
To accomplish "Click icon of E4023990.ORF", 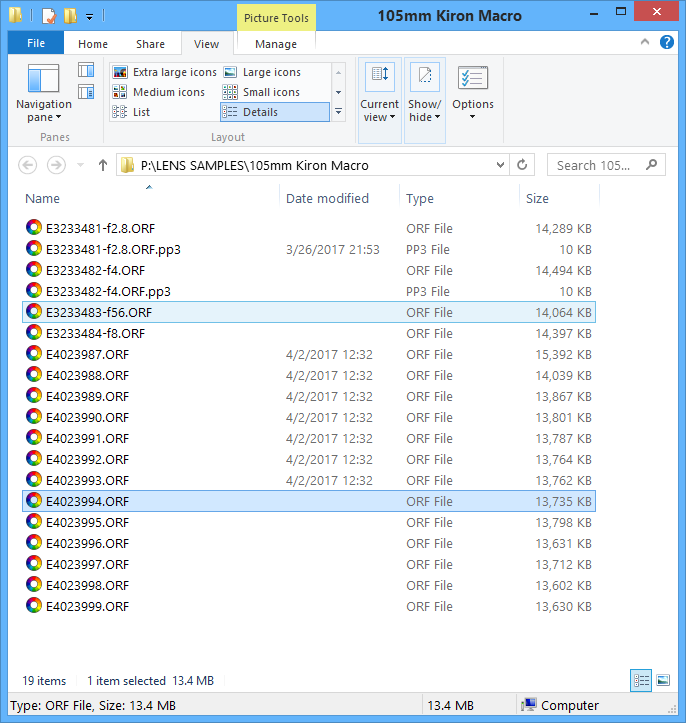I will (x=34, y=416).
